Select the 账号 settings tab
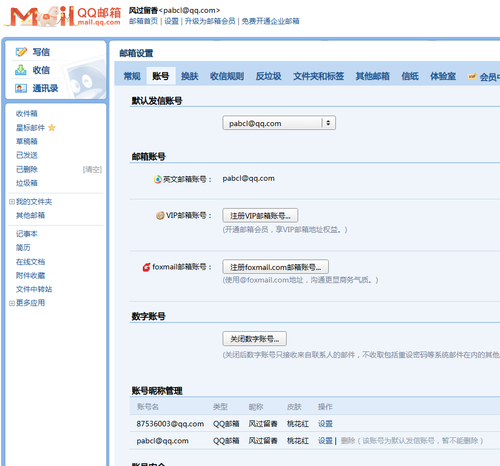500x466 pixels. pyautogui.click(x=161, y=76)
